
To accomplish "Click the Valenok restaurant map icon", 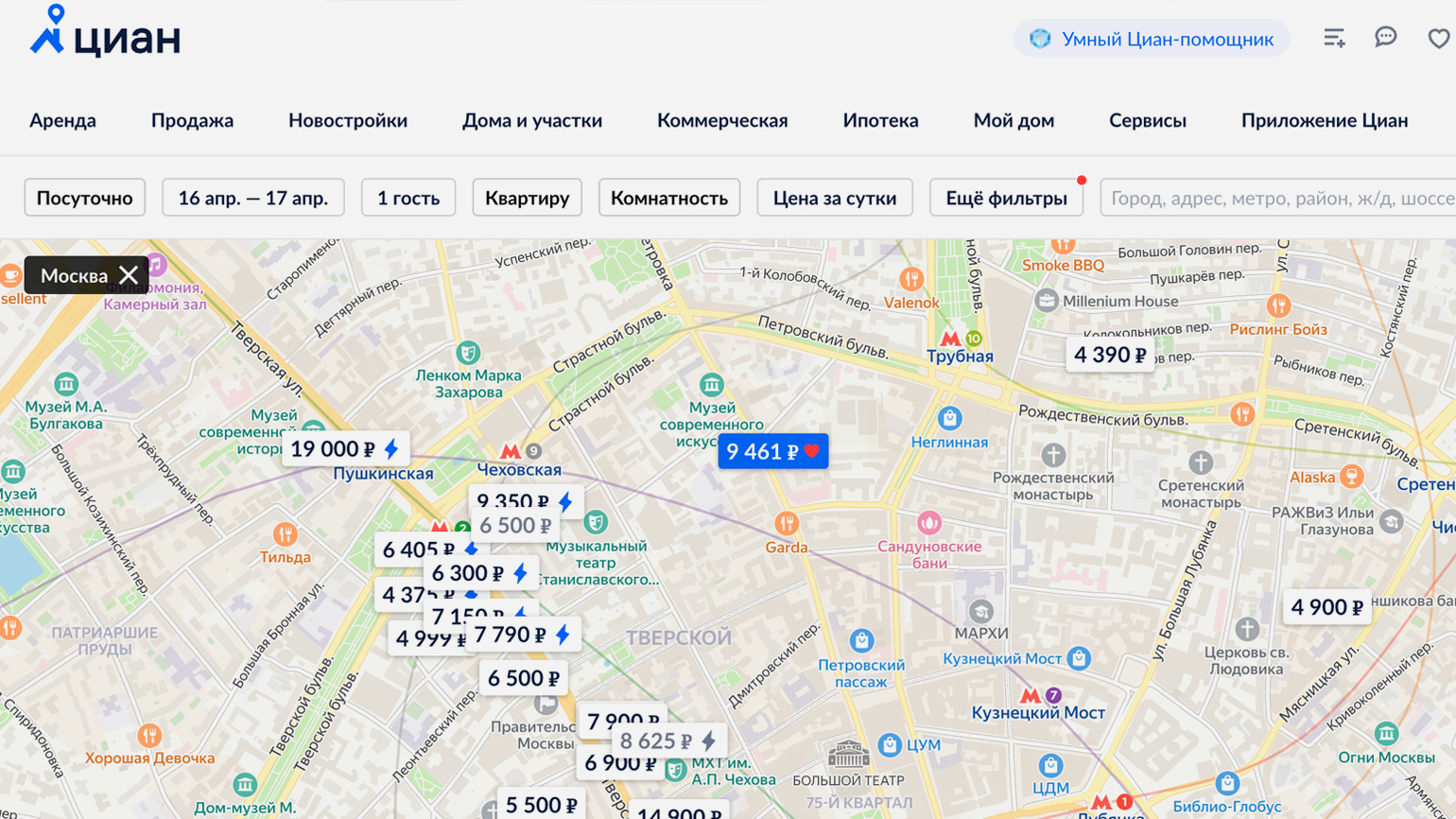I will 911,279.
